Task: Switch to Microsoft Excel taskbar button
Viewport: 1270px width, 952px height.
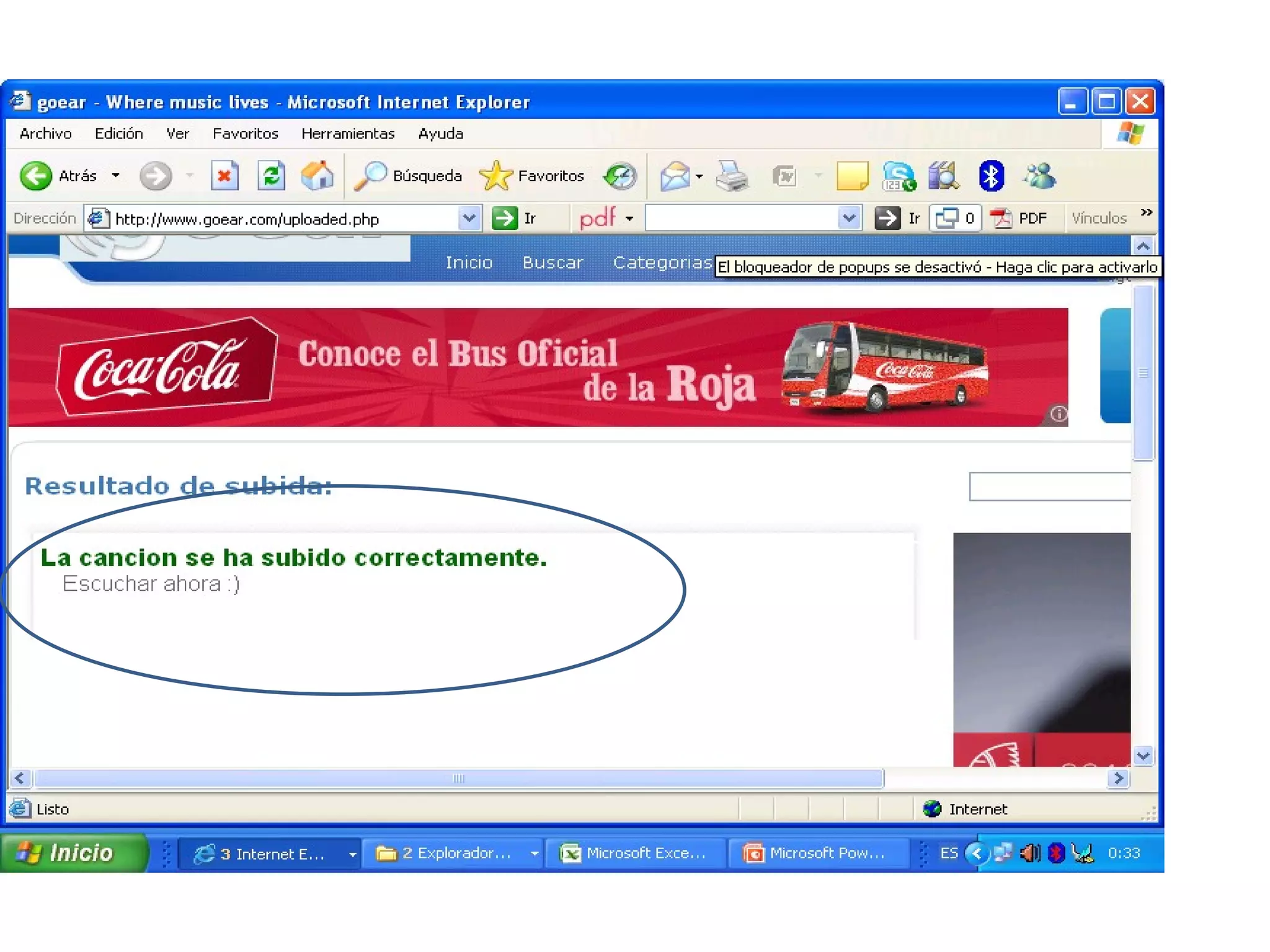Action: 634,853
